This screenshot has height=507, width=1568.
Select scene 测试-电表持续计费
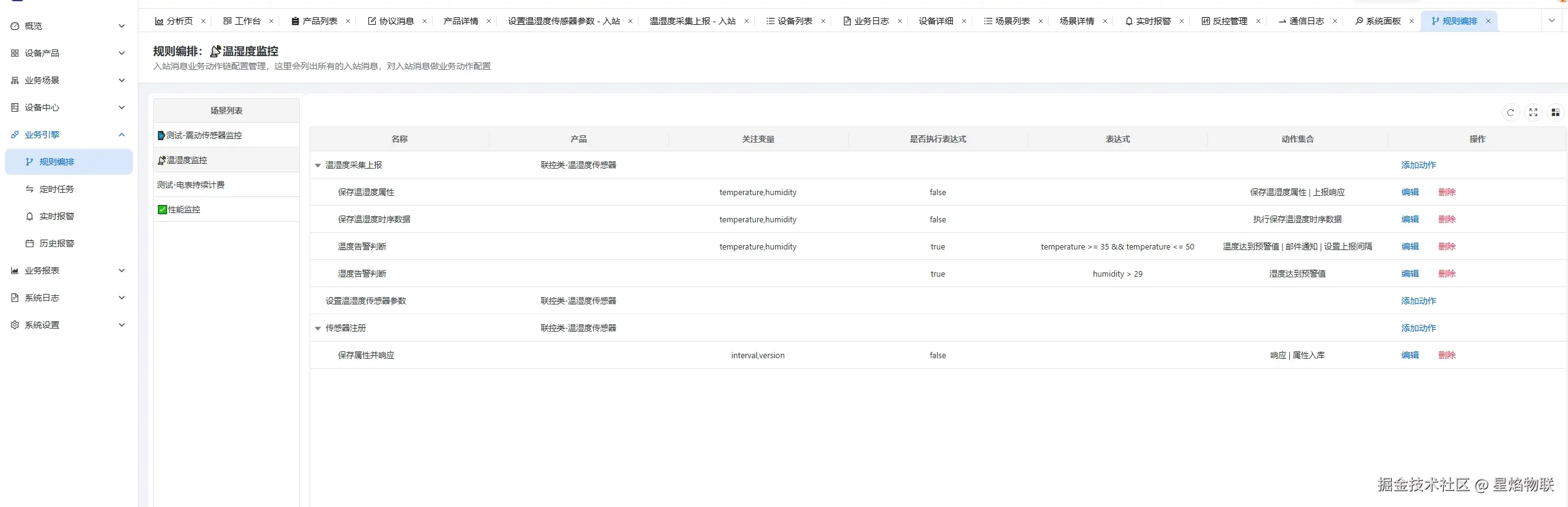point(226,185)
